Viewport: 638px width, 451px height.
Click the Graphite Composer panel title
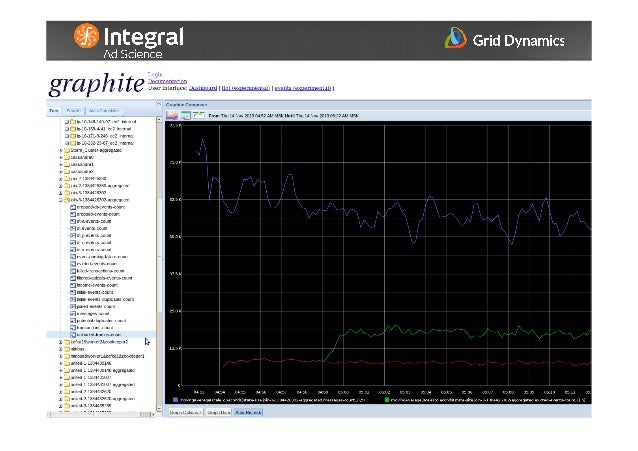click(187, 105)
